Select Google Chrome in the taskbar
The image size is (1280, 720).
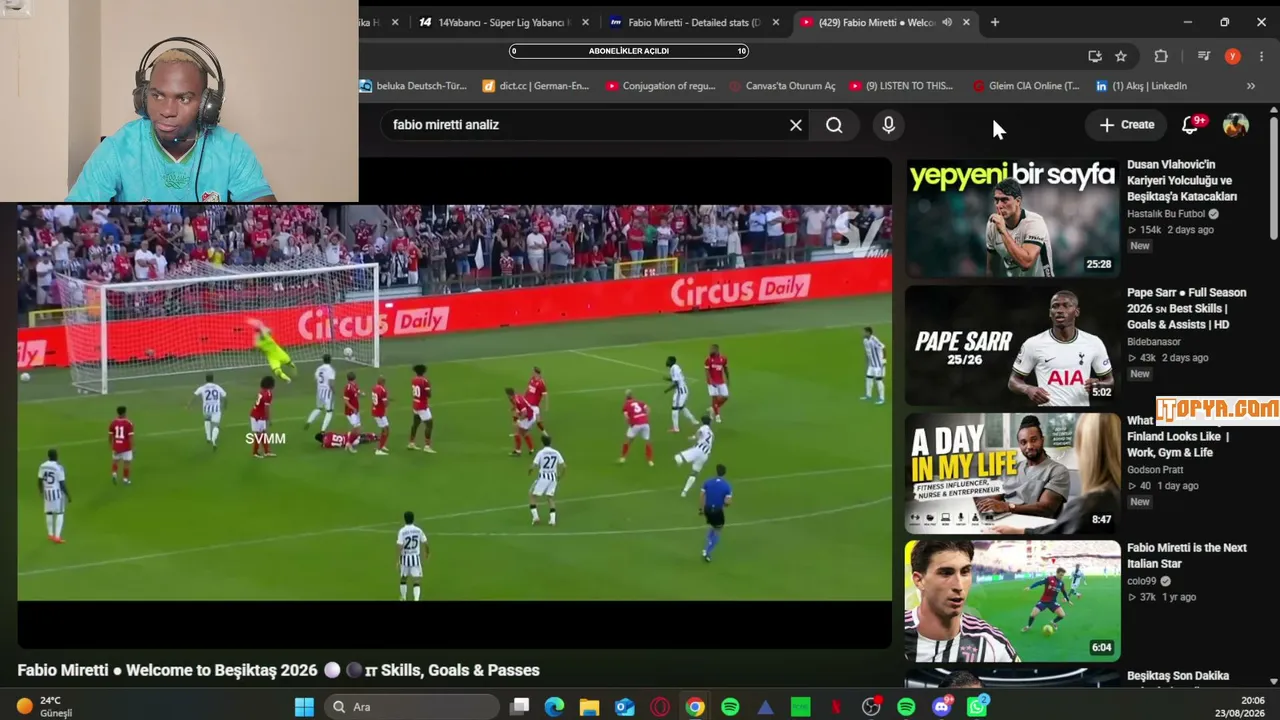695,707
